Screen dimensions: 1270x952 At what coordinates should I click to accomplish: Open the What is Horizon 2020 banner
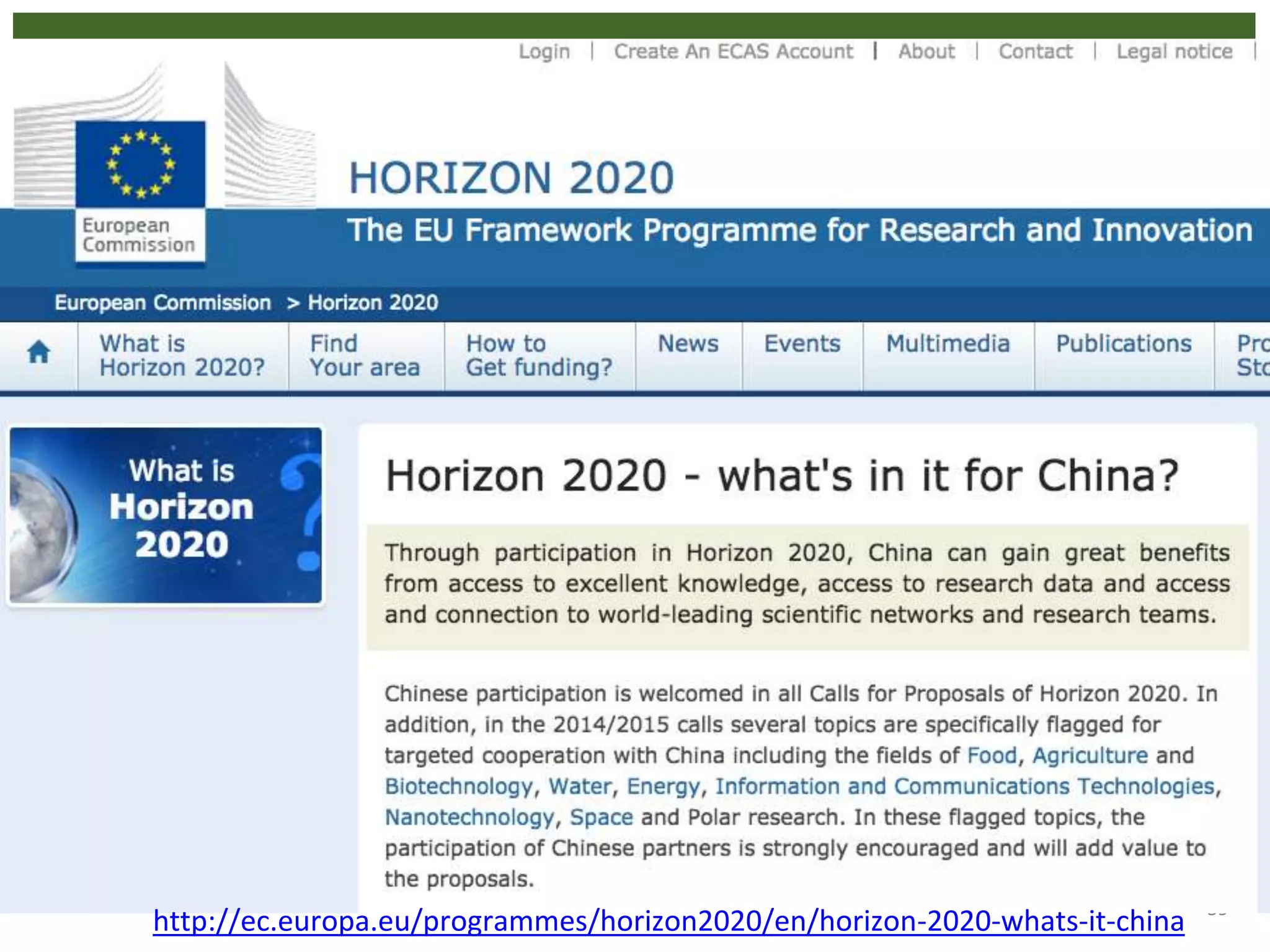(x=166, y=515)
